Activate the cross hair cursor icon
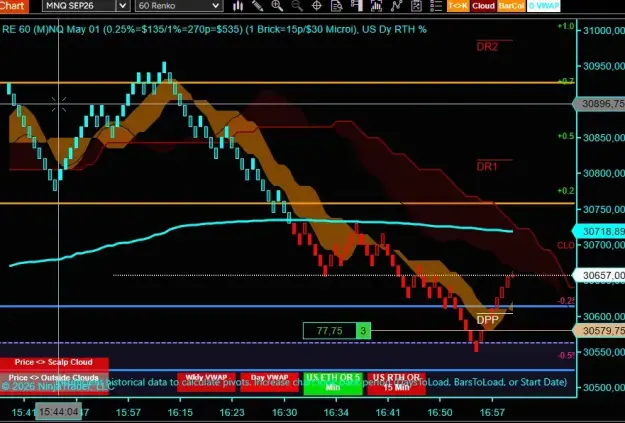Image resolution: width=625 pixels, height=423 pixels. tap(316, 6)
